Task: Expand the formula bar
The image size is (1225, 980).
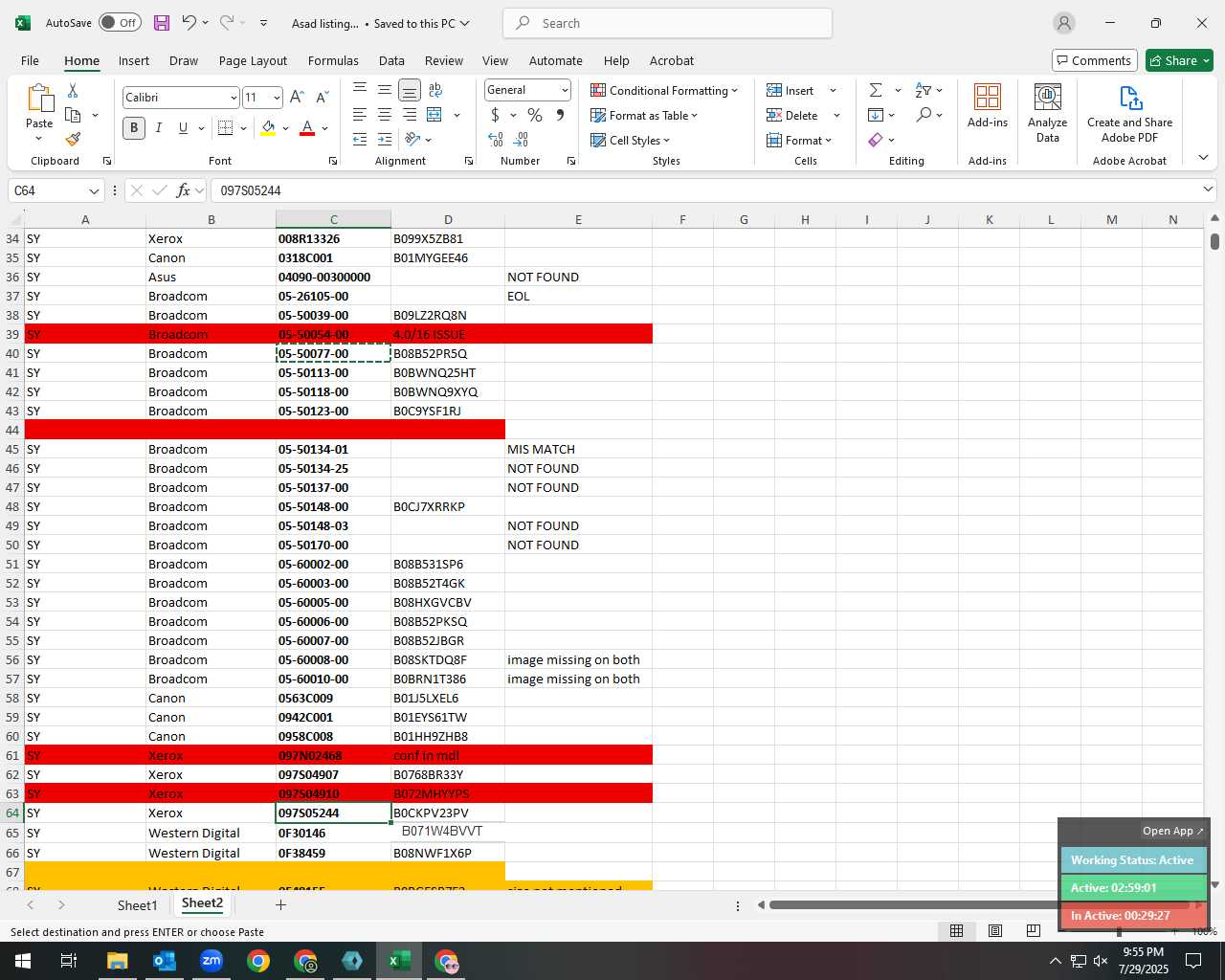Action: click(x=1208, y=189)
